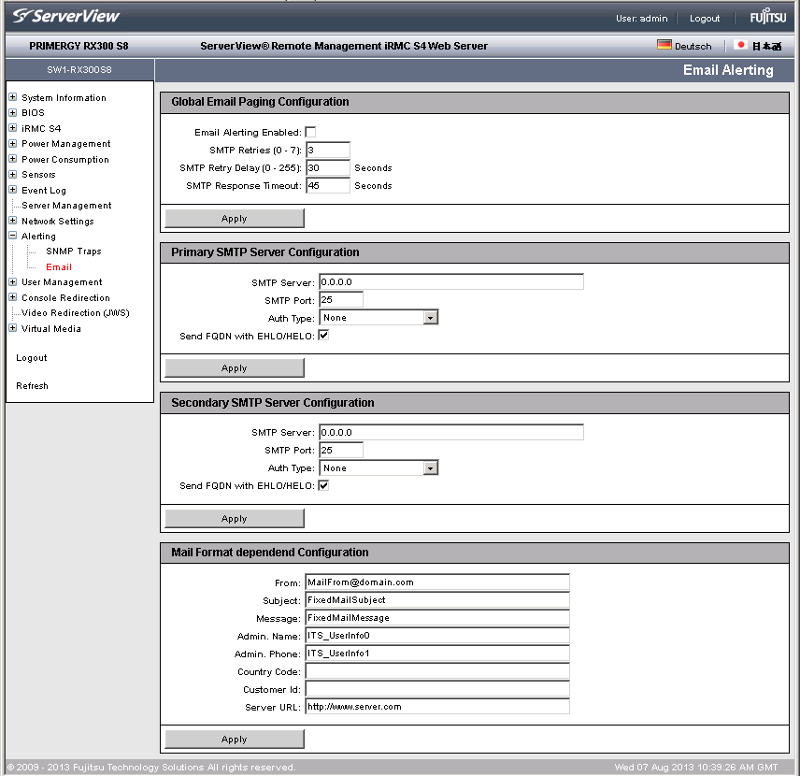Image resolution: width=800 pixels, height=776 pixels.
Task: Expand the iRMC S4 node
Action: coord(13,128)
